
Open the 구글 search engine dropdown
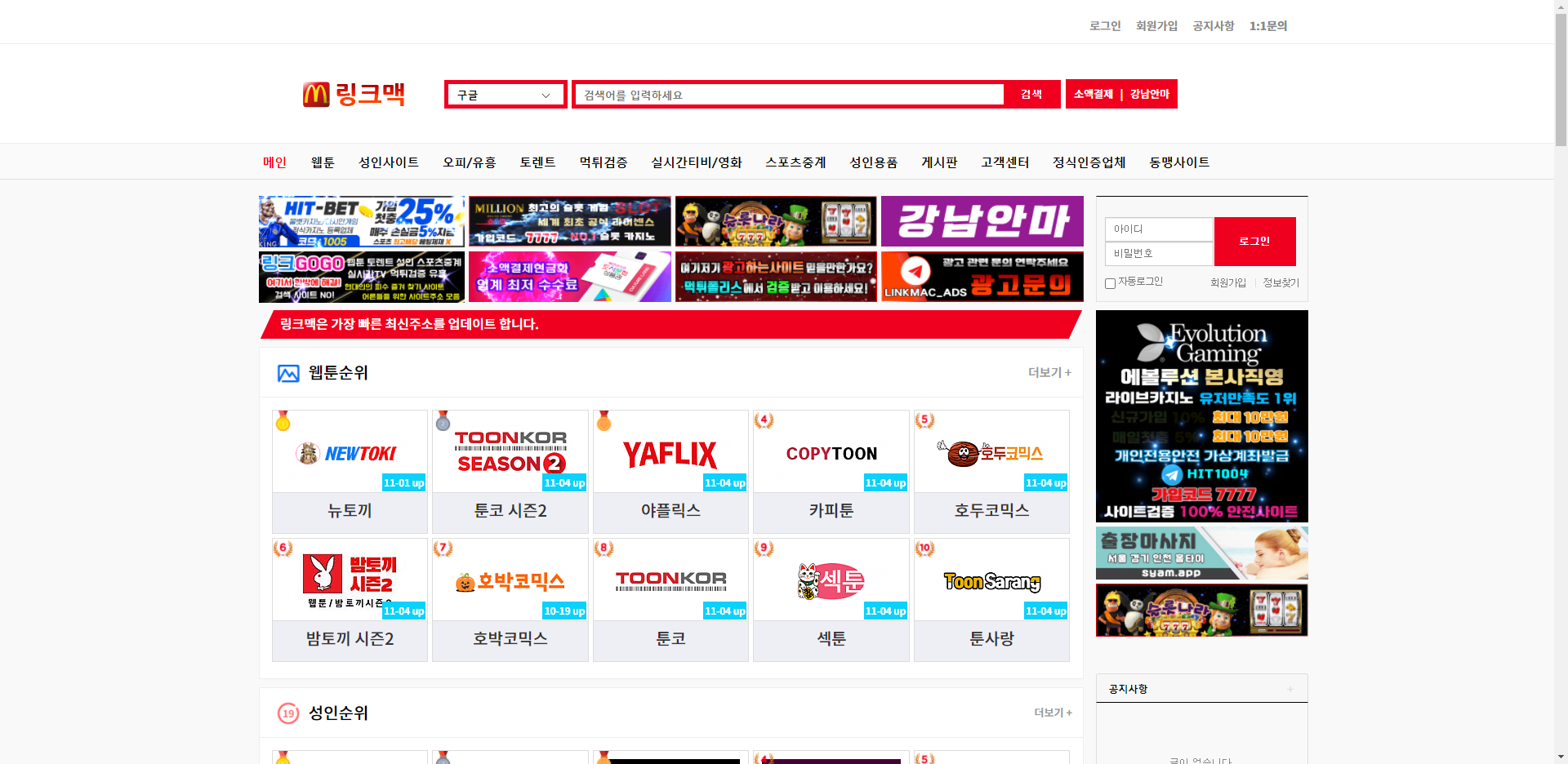(x=506, y=95)
